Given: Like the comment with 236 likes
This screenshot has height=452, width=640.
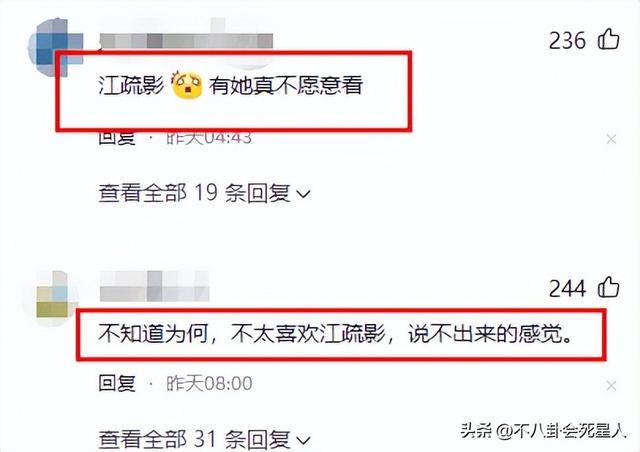Looking at the screenshot, I should pos(609,39).
